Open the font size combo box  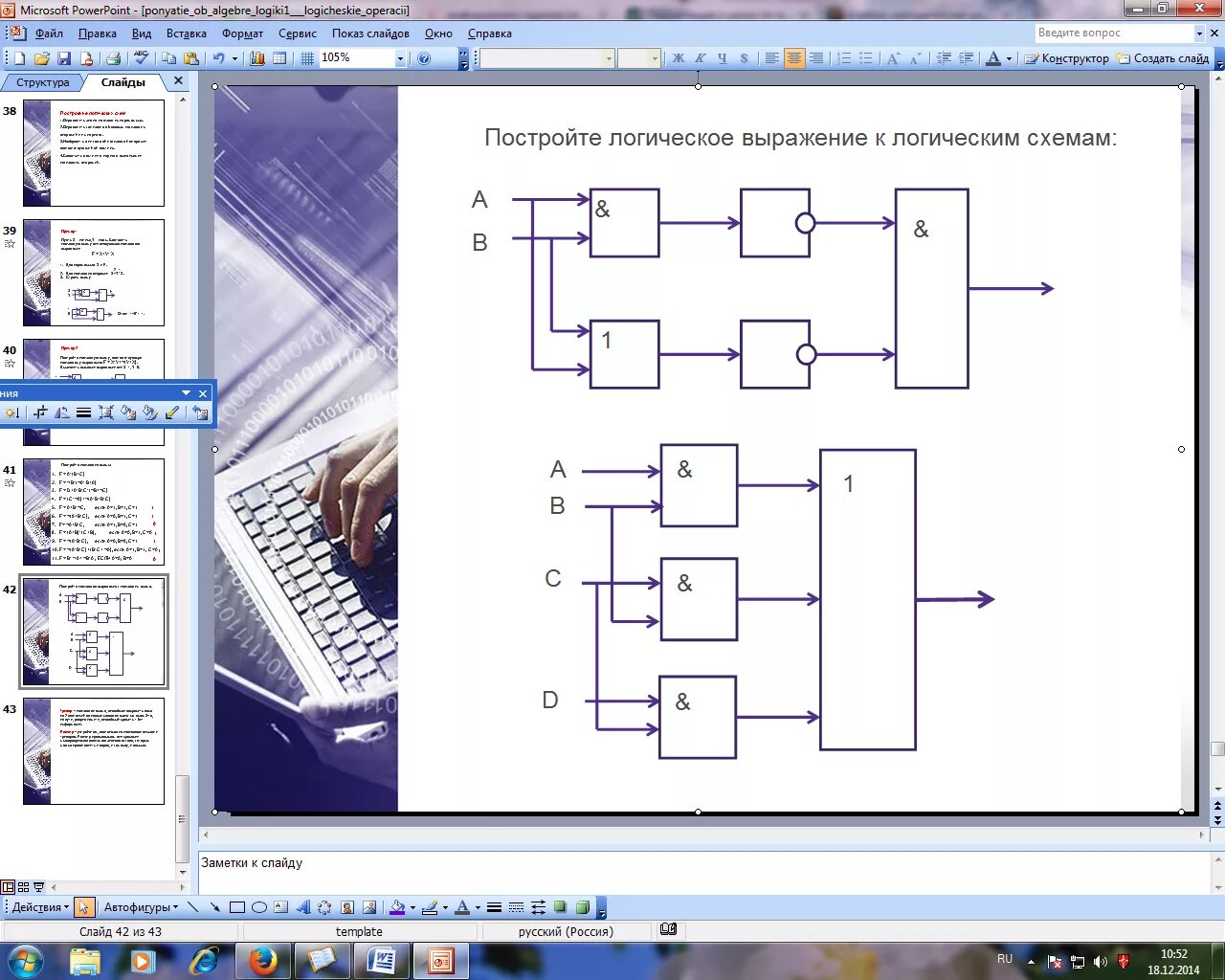pos(638,58)
